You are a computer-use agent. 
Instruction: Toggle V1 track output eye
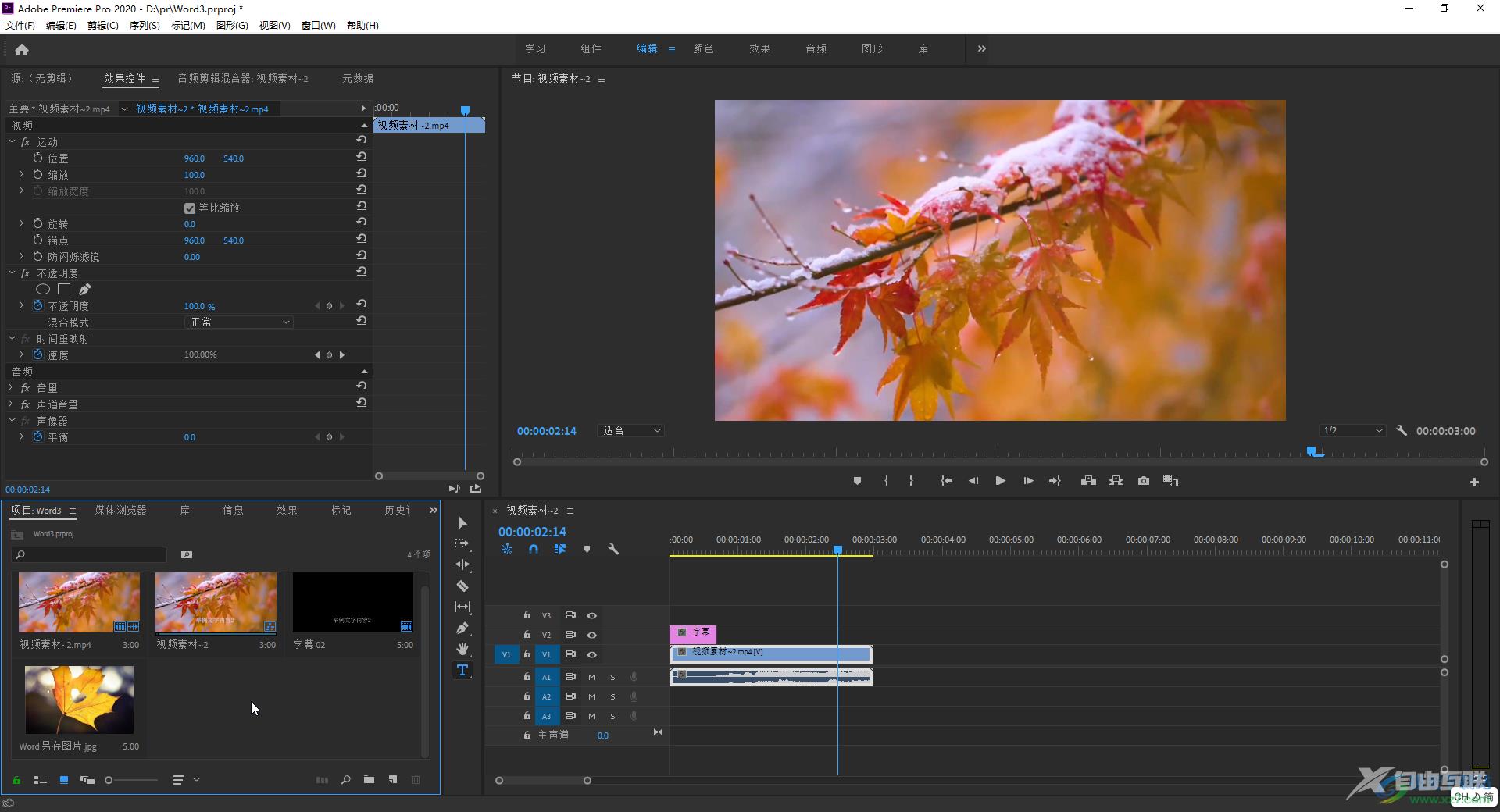(x=591, y=654)
